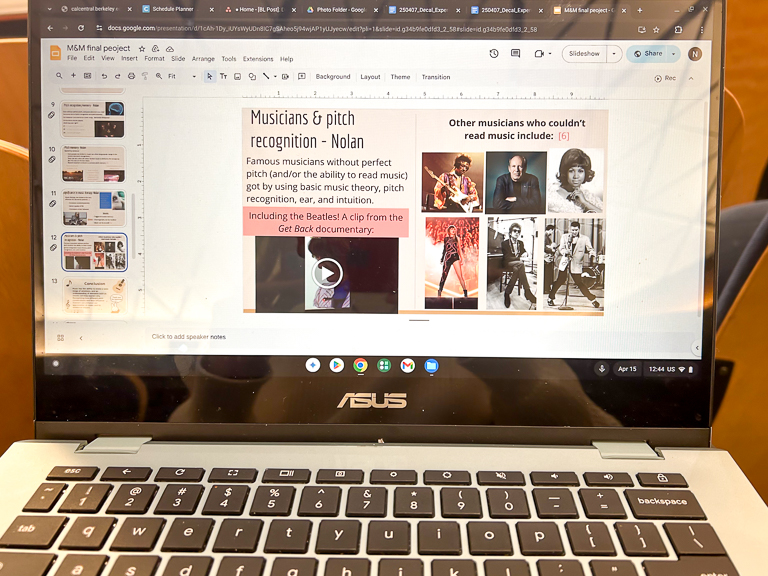
Task: Search the menus with magnifier icon
Action: (x=59, y=76)
